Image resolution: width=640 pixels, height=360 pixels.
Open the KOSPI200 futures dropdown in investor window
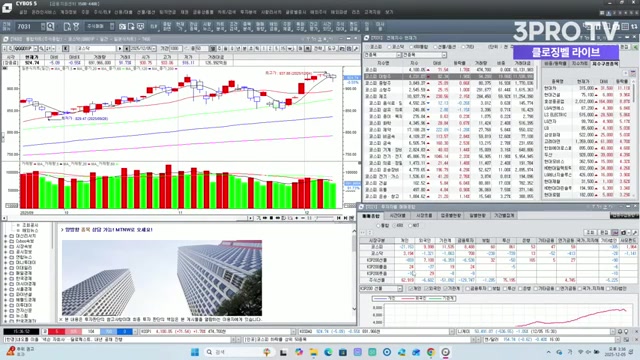tap(400, 289)
